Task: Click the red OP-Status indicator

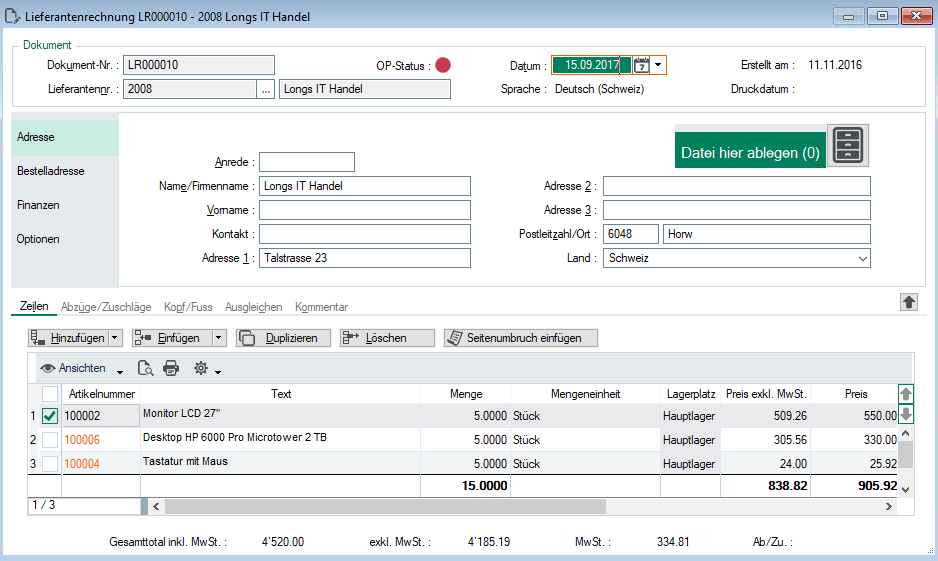Action: pyautogui.click(x=443, y=65)
